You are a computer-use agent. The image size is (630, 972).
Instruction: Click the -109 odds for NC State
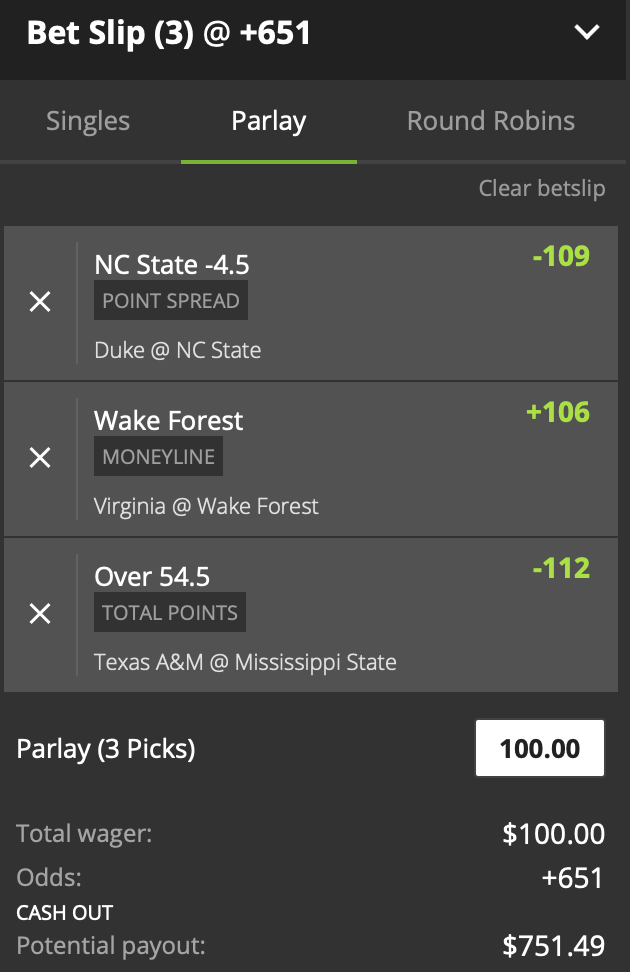561,256
